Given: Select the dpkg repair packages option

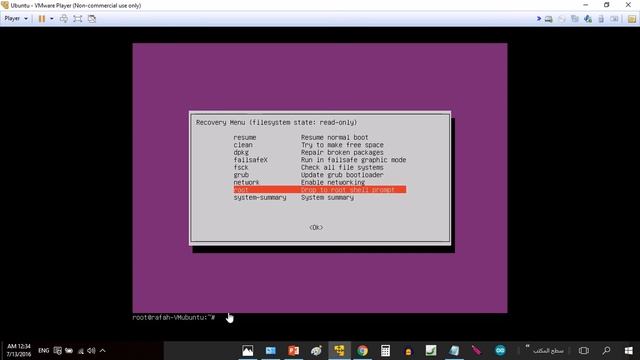Looking at the screenshot, I should pos(320,152).
